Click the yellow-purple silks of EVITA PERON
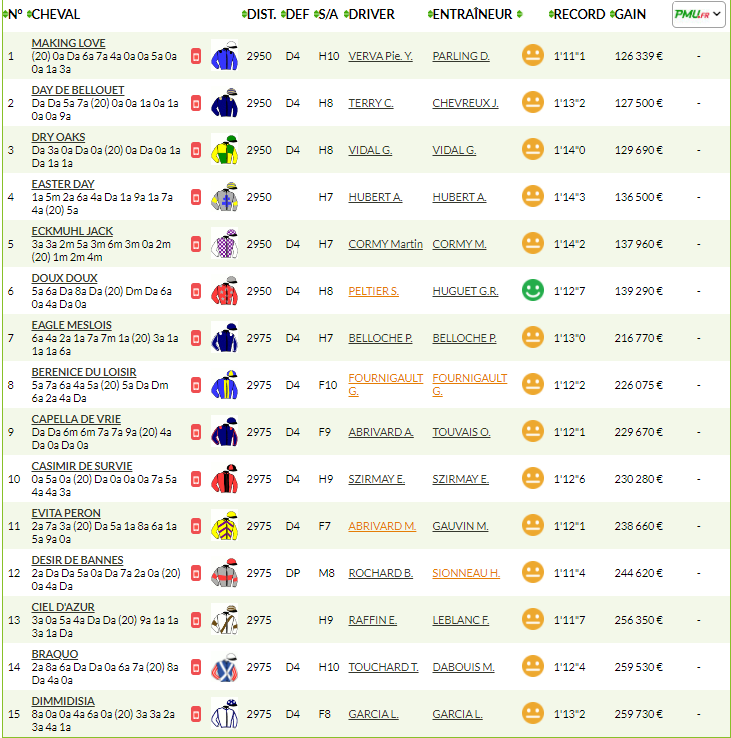Image resolution: width=731 pixels, height=738 pixels. pyautogui.click(x=225, y=526)
